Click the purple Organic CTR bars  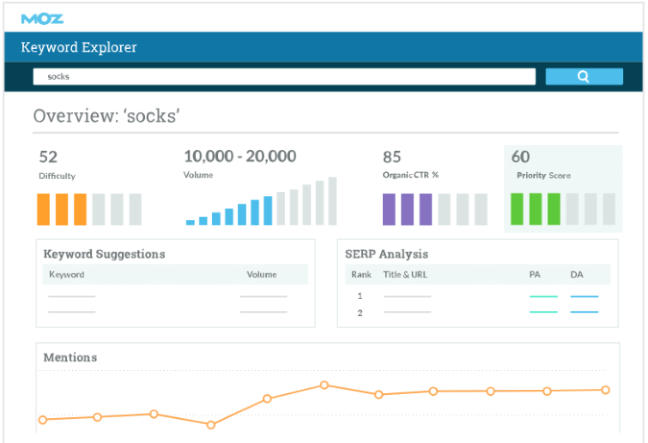tap(434, 208)
